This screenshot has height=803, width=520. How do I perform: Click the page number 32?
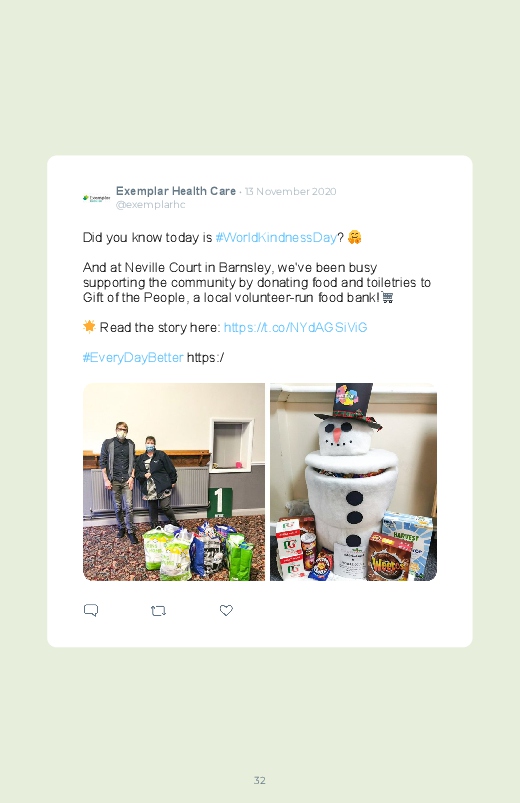[x=260, y=780]
